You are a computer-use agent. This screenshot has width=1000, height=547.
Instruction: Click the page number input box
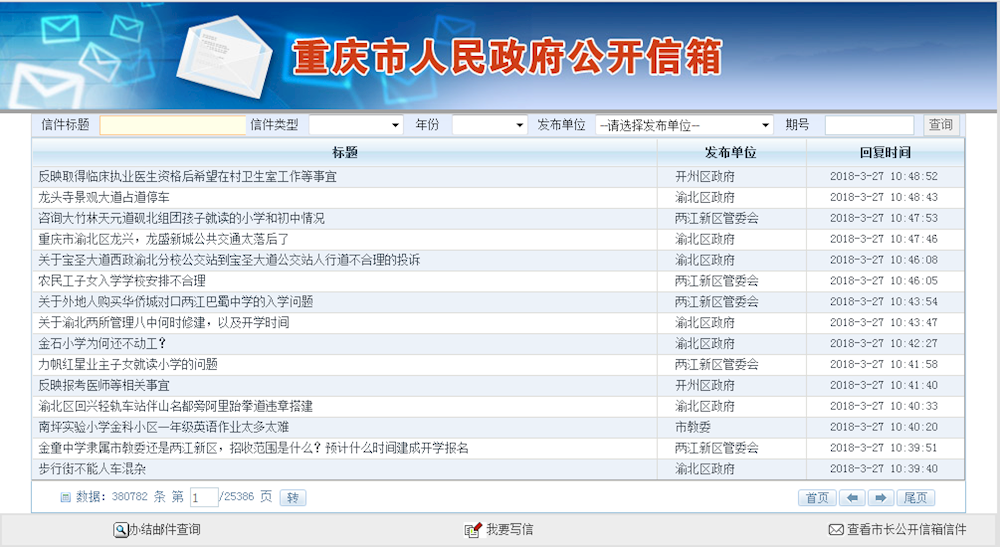pyautogui.click(x=203, y=498)
